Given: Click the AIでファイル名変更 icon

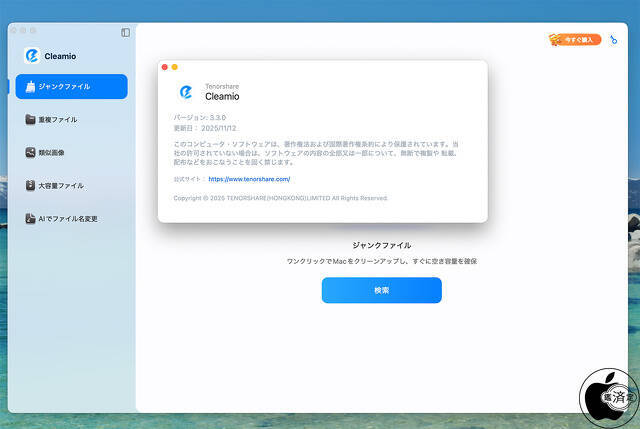Looking at the screenshot, I should (x=31, y=219).
